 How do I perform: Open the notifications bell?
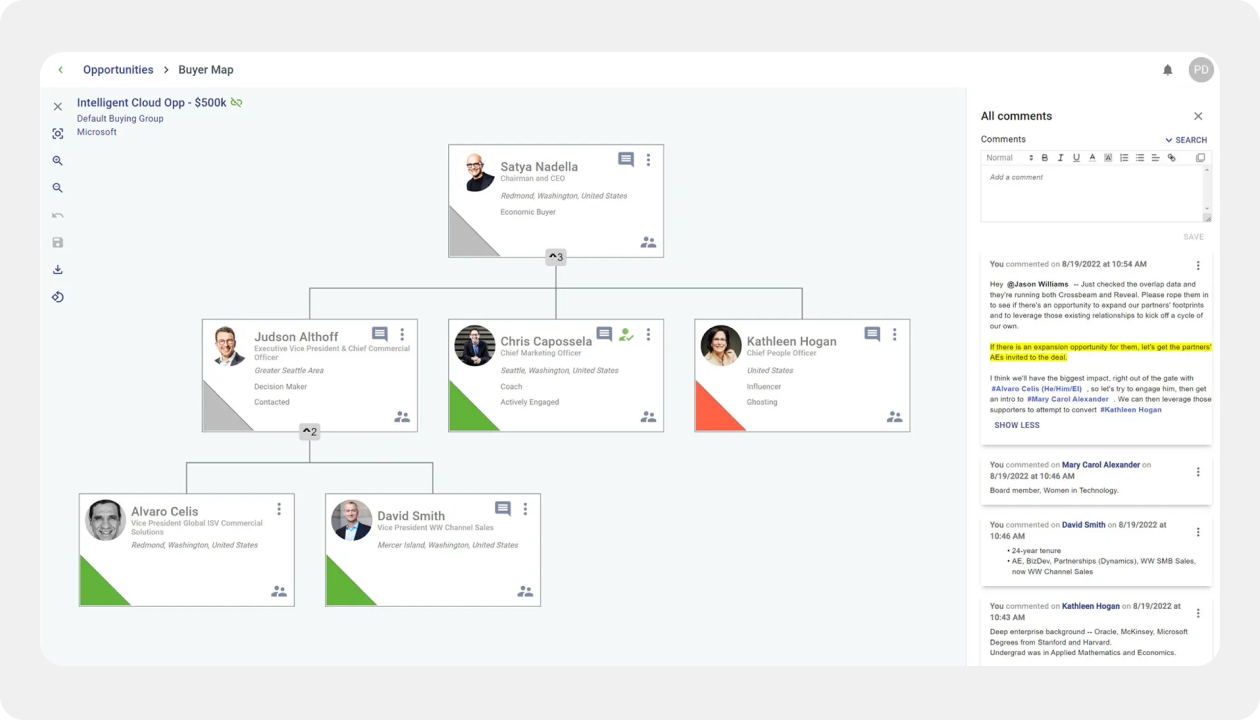(x=1167, y=70)
